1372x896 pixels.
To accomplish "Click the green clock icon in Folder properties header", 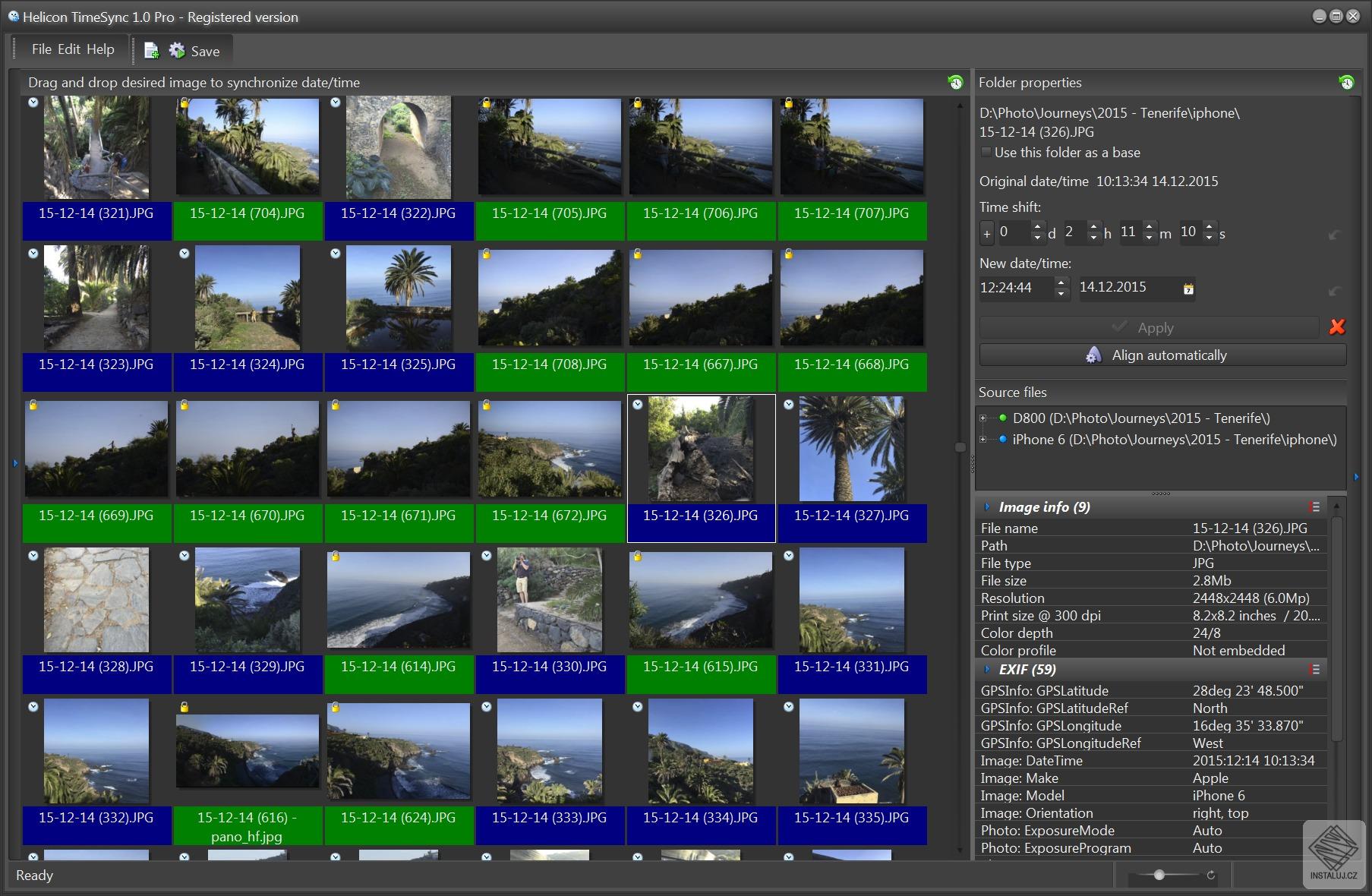I will click(1345, 83).
